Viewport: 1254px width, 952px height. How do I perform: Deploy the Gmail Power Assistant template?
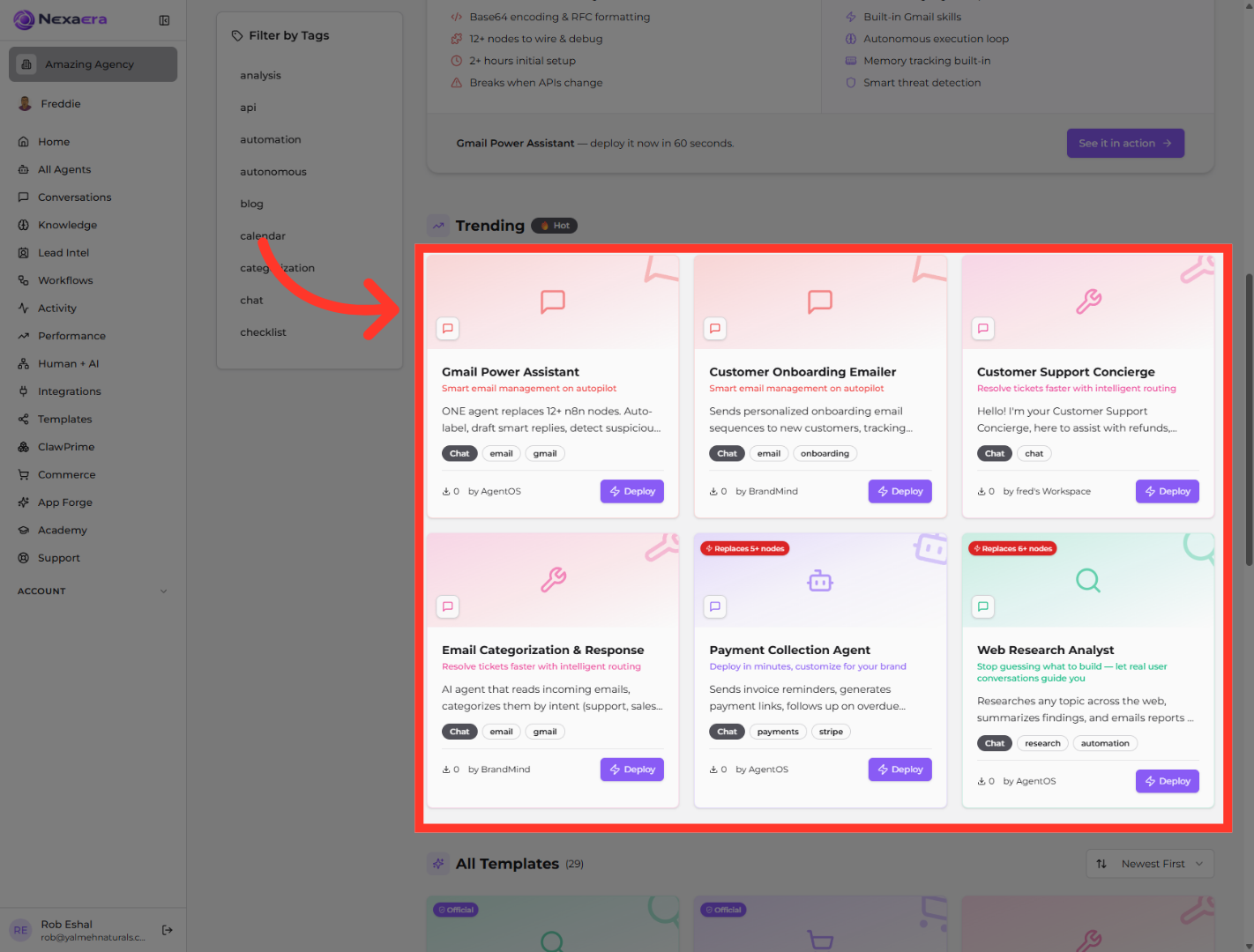tap(632, 492)
